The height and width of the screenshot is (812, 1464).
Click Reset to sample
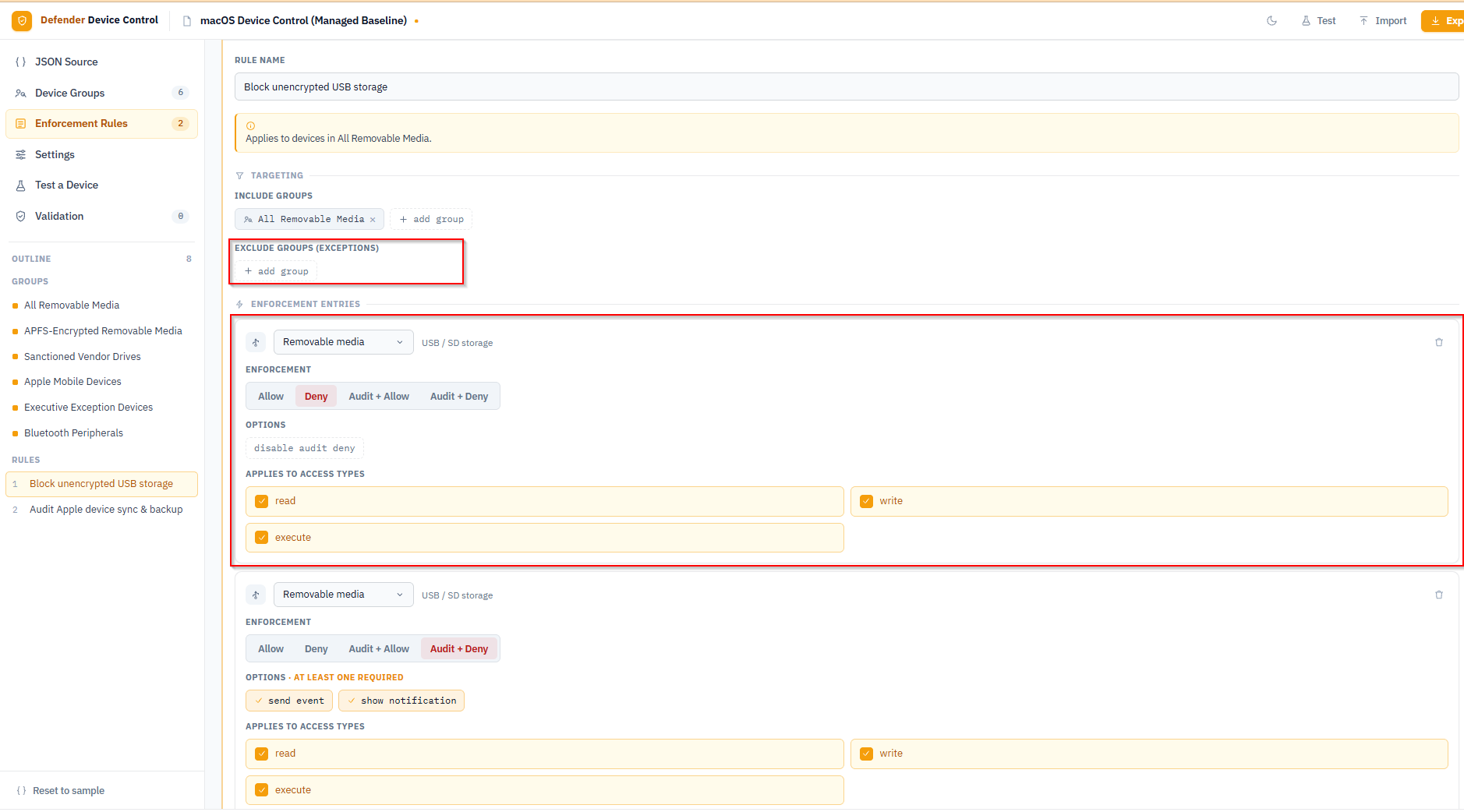click(x=61, y=791)
